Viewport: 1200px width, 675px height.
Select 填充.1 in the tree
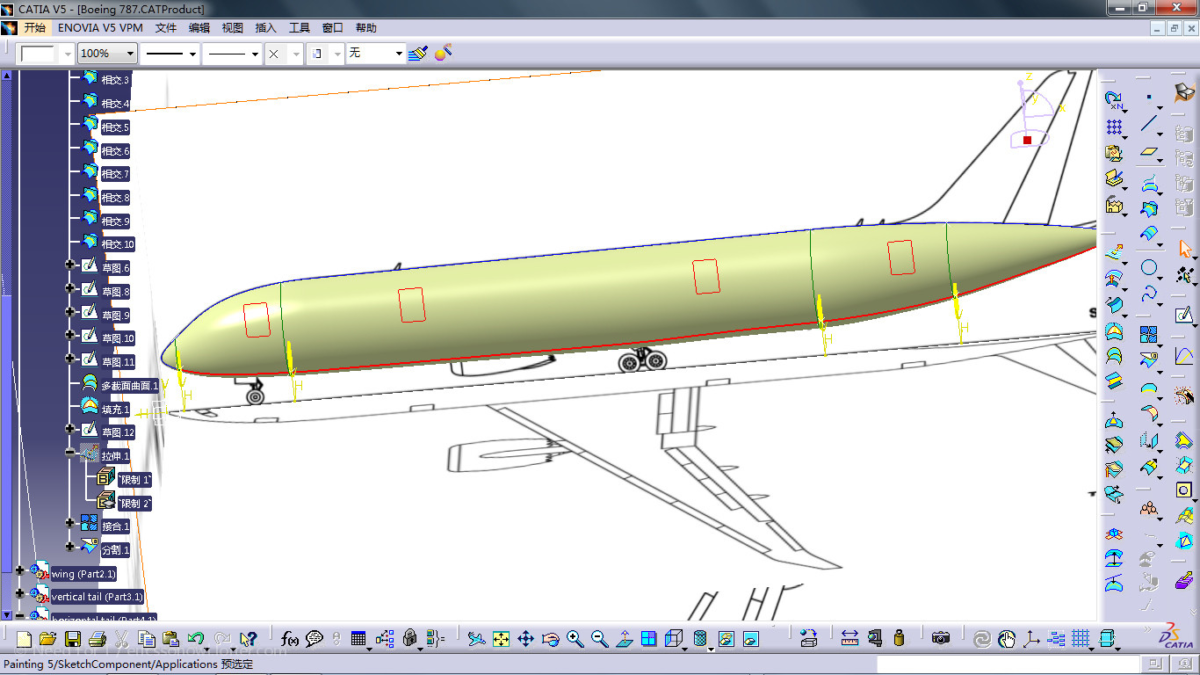115,409
